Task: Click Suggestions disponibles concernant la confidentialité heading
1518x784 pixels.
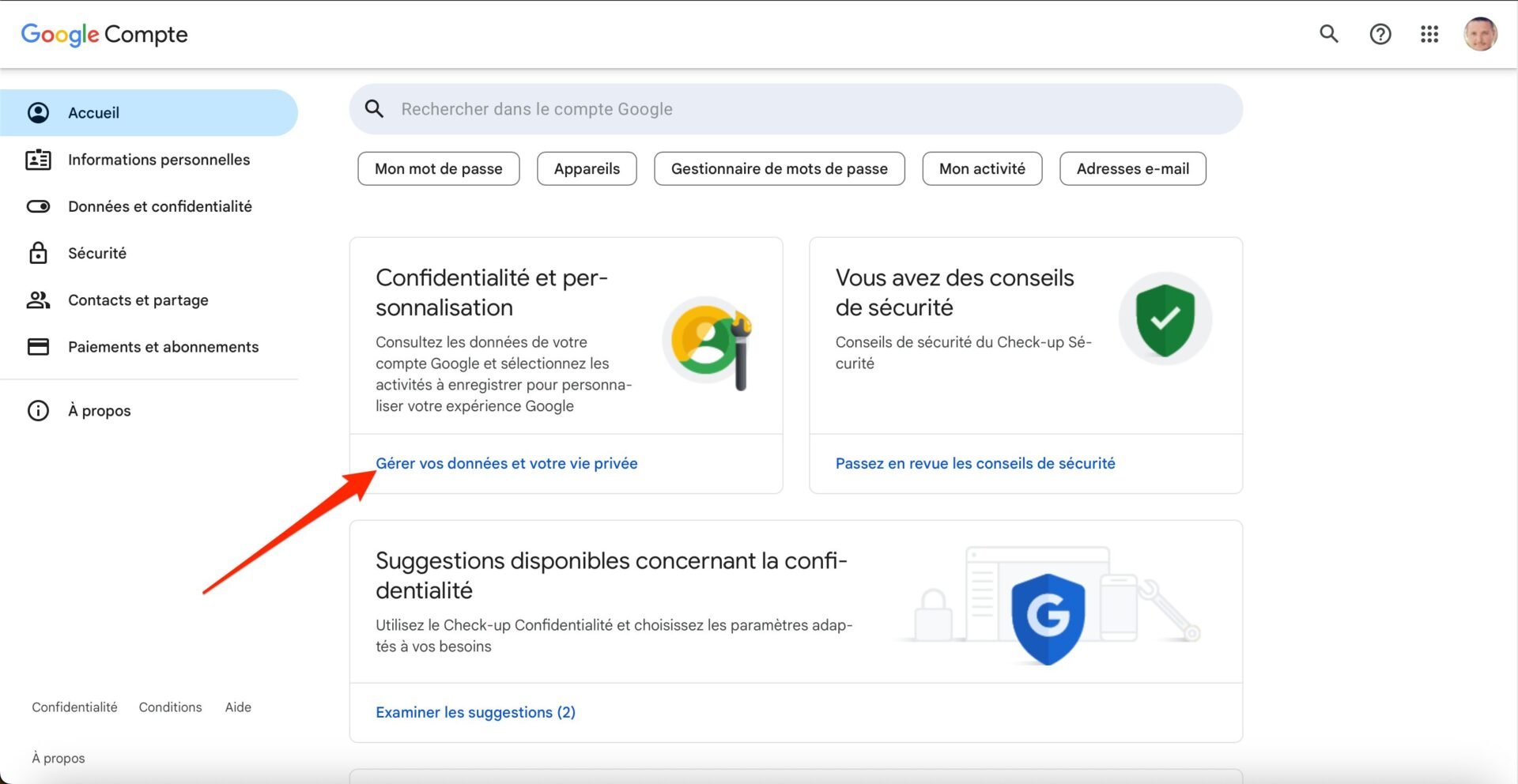Action: point(611,575)
